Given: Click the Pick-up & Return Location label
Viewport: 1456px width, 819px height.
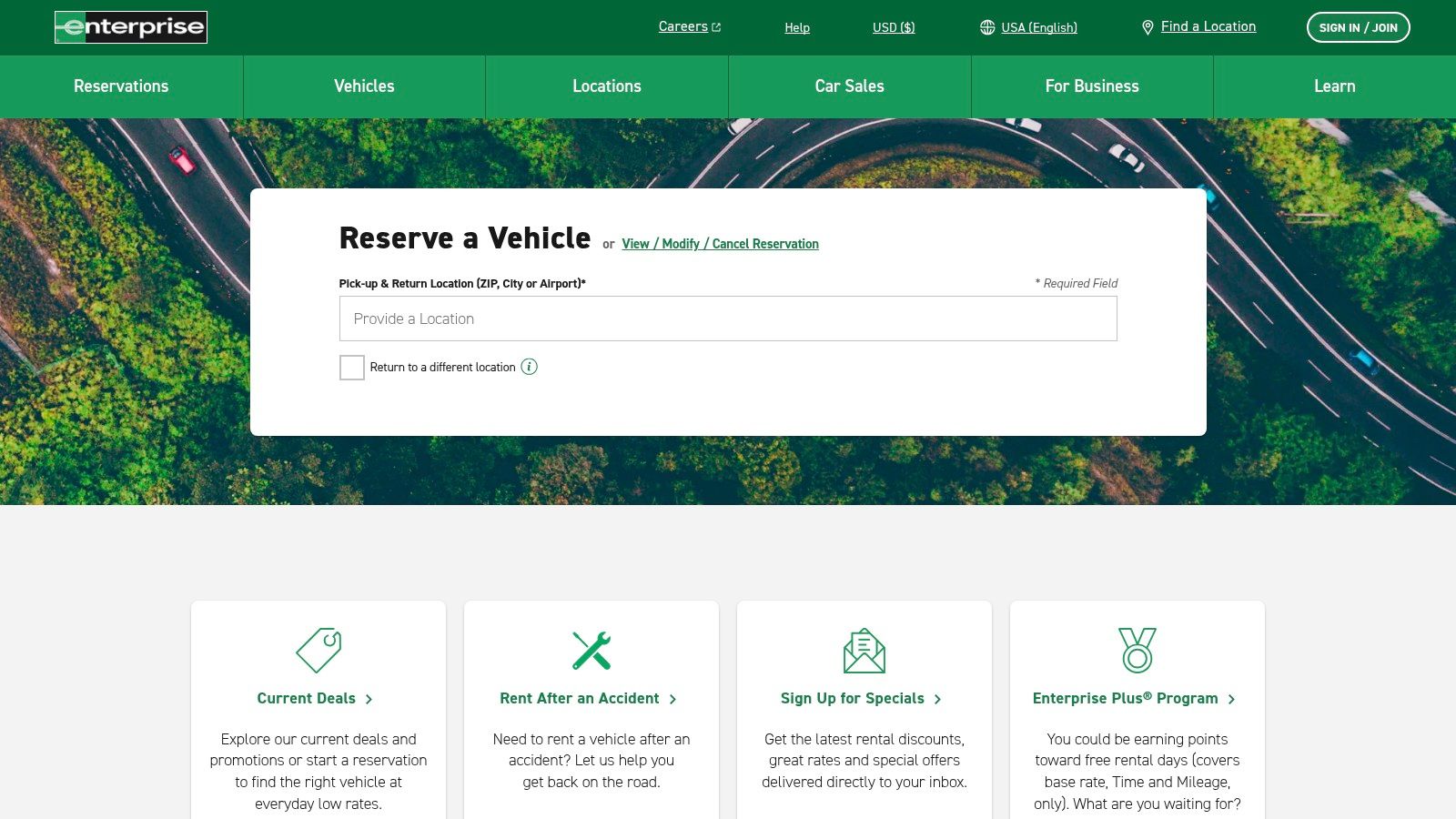Looking at the screenshot, I should [x=462, y=283].
